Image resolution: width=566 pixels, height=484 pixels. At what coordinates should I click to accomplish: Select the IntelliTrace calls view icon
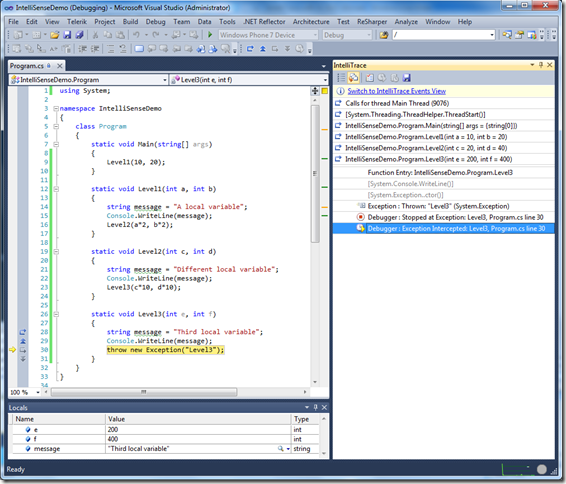tap(353, 78)
